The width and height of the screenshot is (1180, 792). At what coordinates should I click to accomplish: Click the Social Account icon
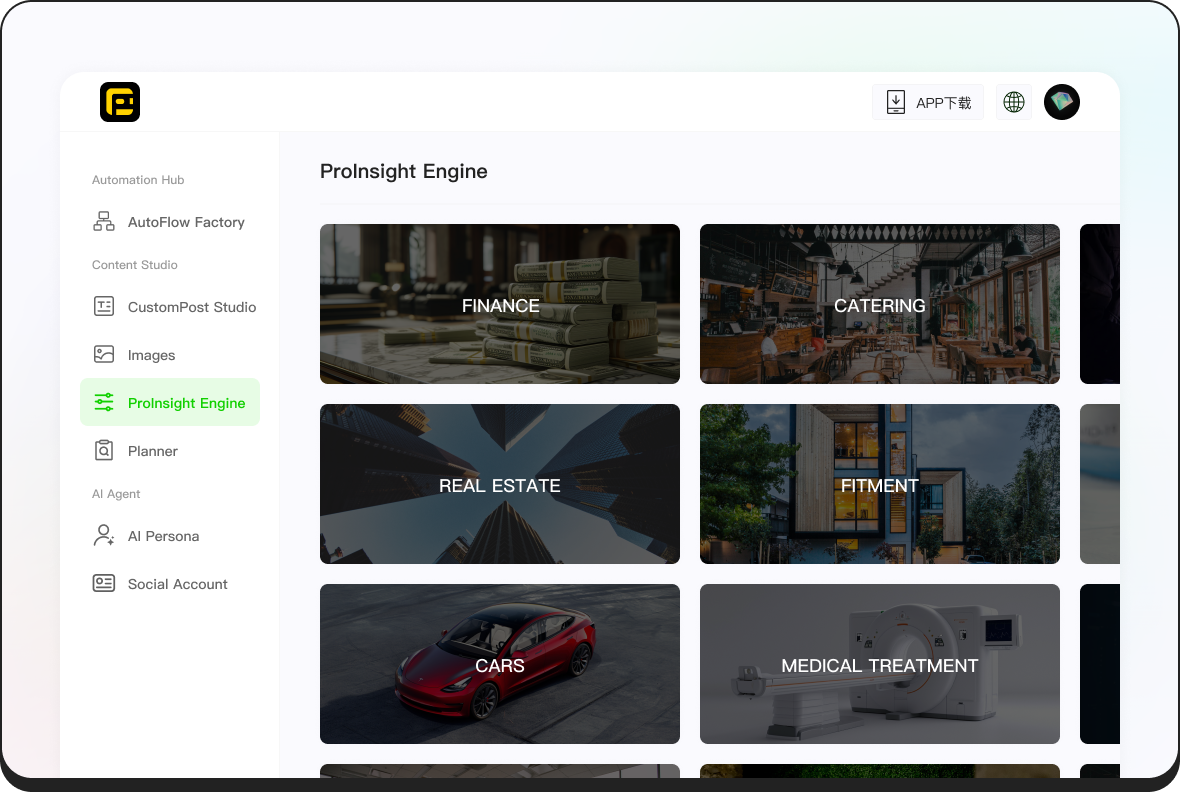[x=104, y=584]
